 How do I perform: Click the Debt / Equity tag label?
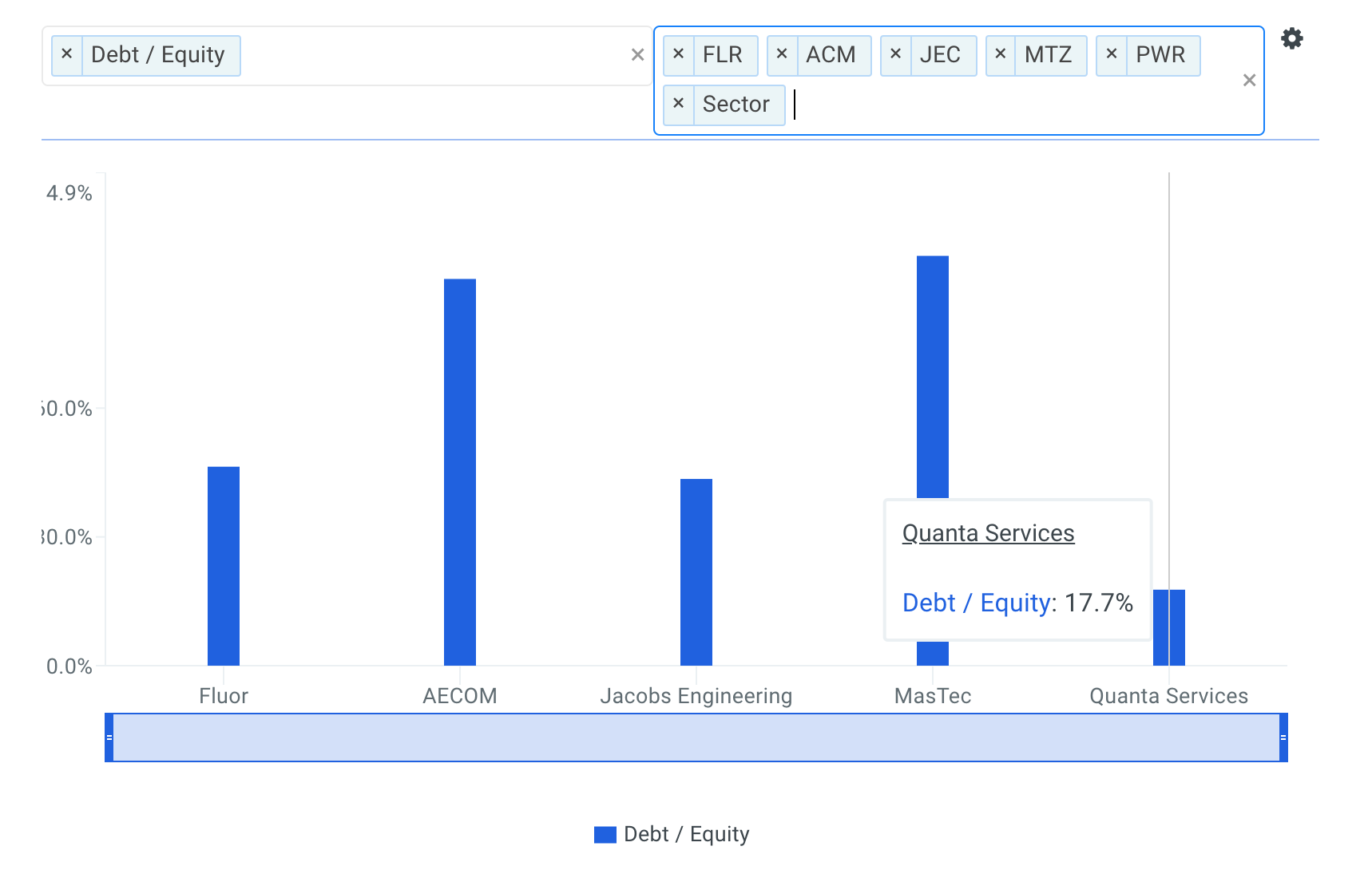pos(158,55)
